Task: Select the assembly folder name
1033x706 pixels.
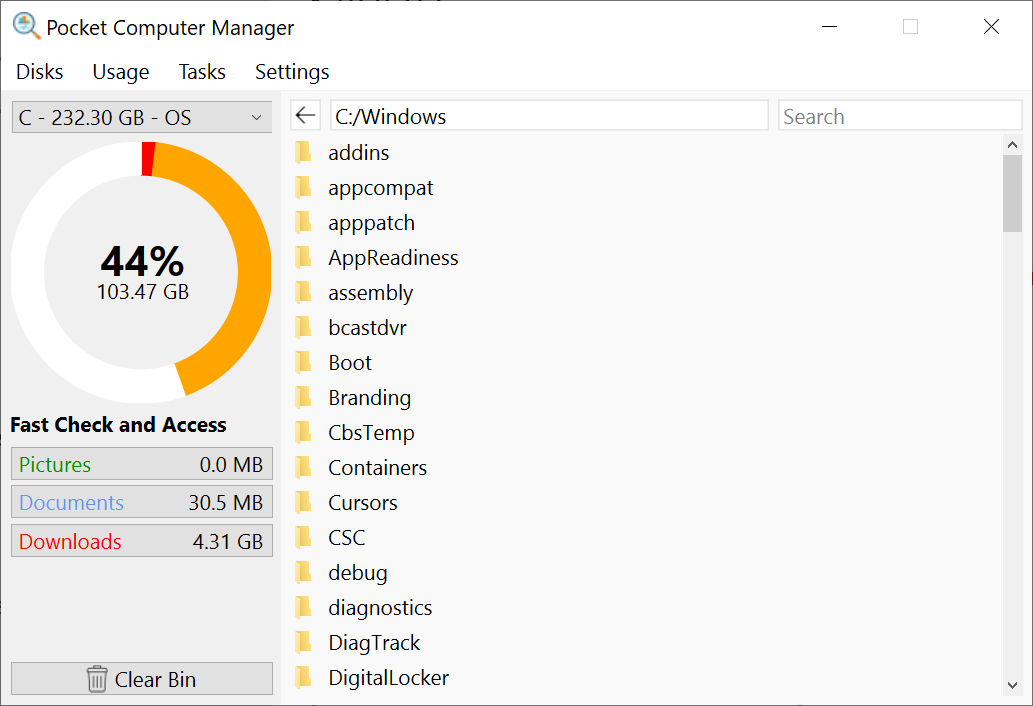Action: pos(370,293)
